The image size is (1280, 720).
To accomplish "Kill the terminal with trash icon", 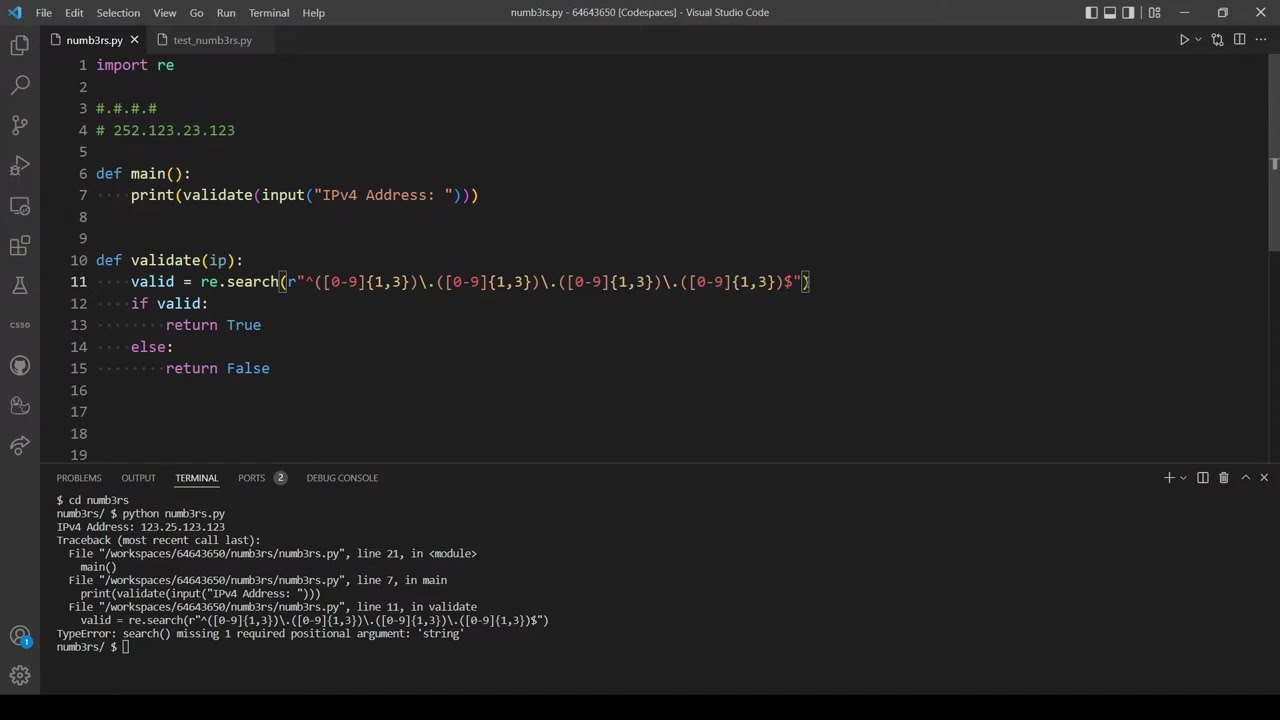I will (1223, 478).
